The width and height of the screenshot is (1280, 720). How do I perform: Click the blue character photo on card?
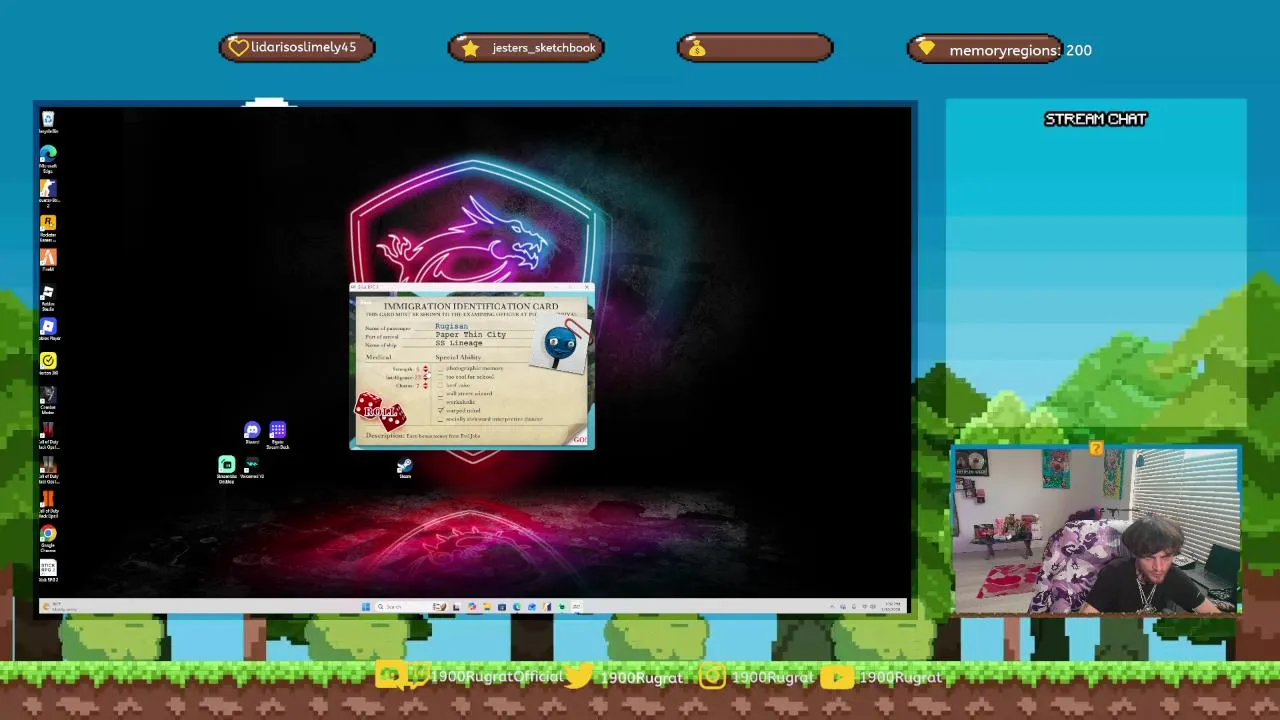[x=560, y=344]
